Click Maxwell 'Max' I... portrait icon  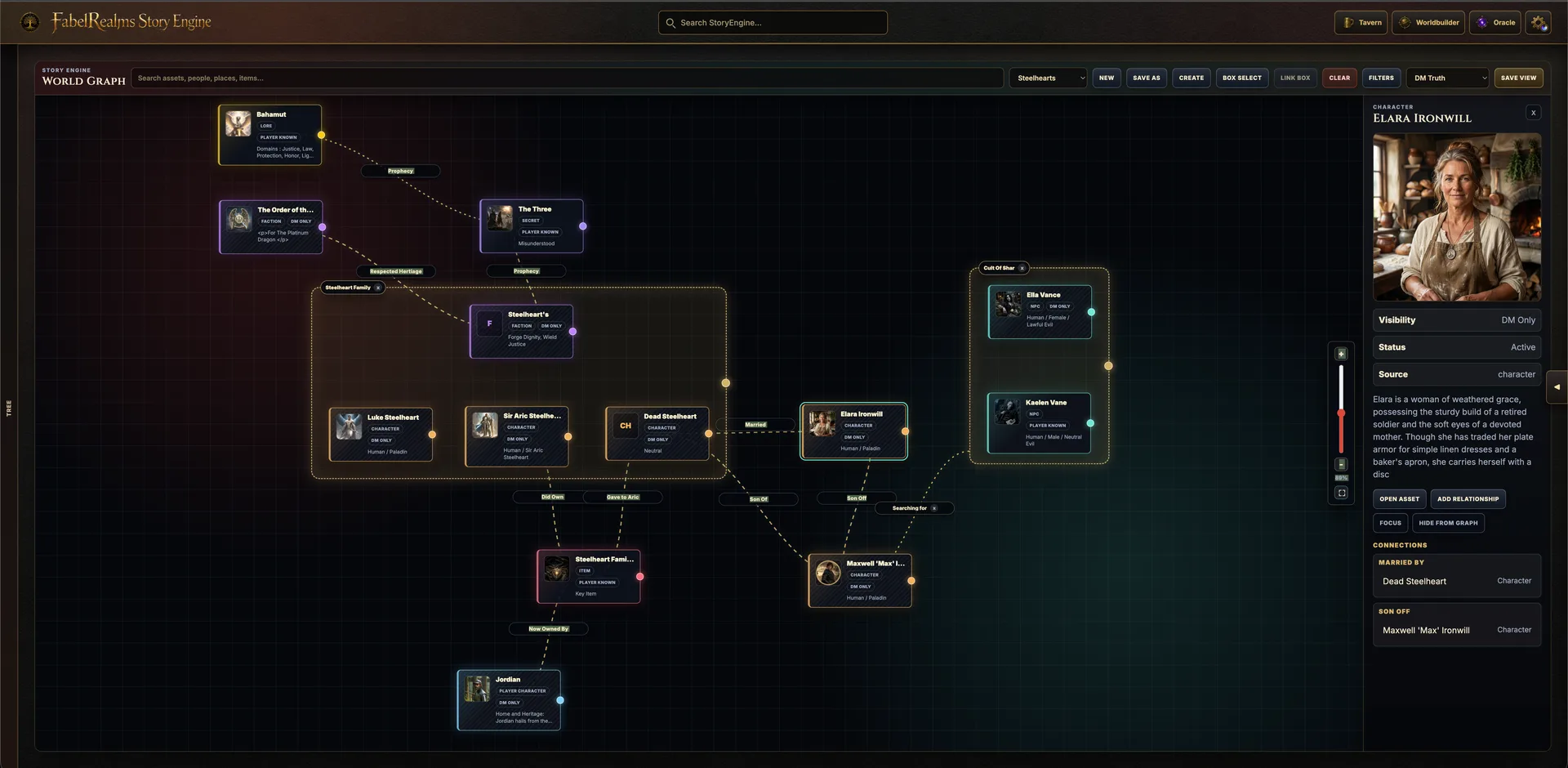[x=828, y=573]
